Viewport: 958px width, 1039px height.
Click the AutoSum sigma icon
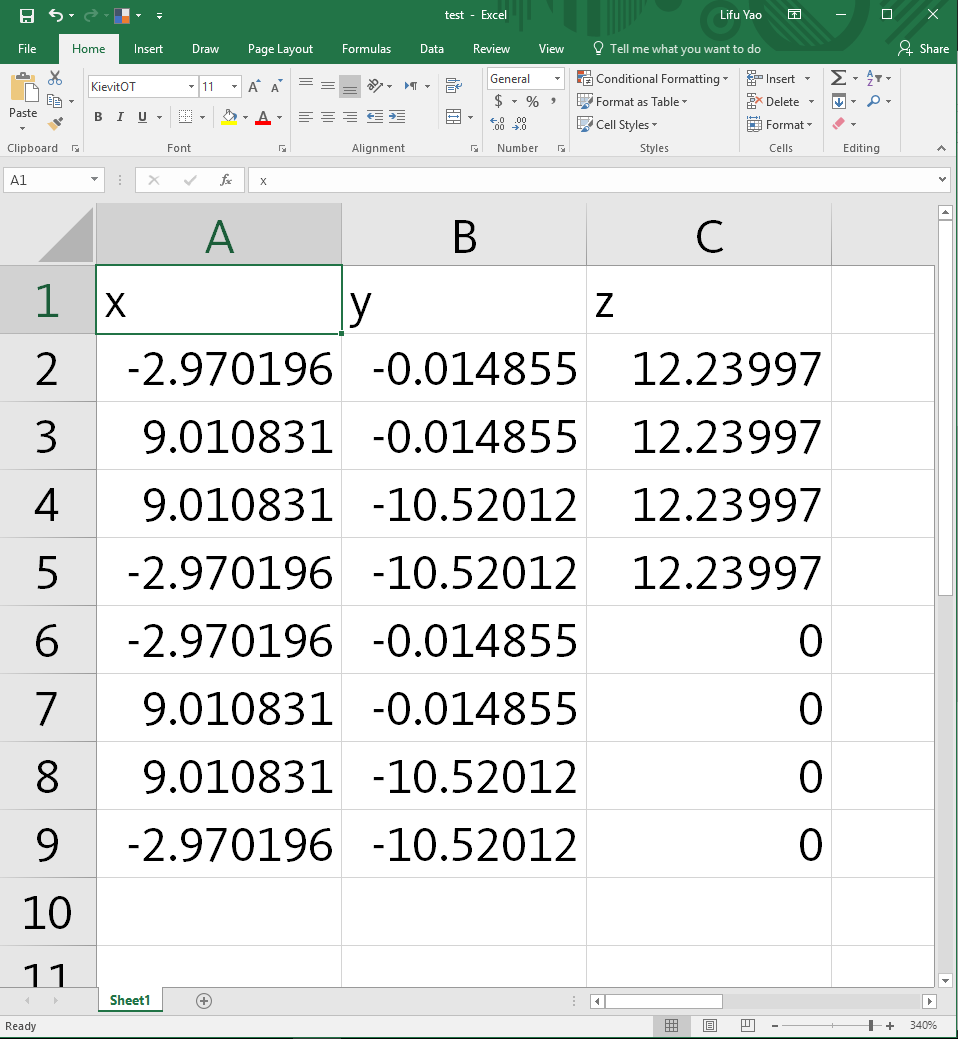tap(838, 78)
